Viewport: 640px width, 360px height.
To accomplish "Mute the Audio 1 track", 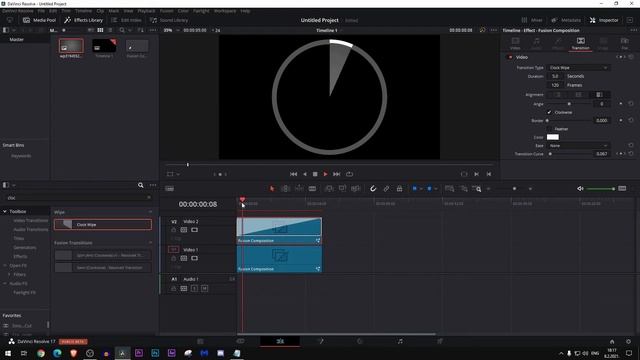I will click(x=204, y=288).
